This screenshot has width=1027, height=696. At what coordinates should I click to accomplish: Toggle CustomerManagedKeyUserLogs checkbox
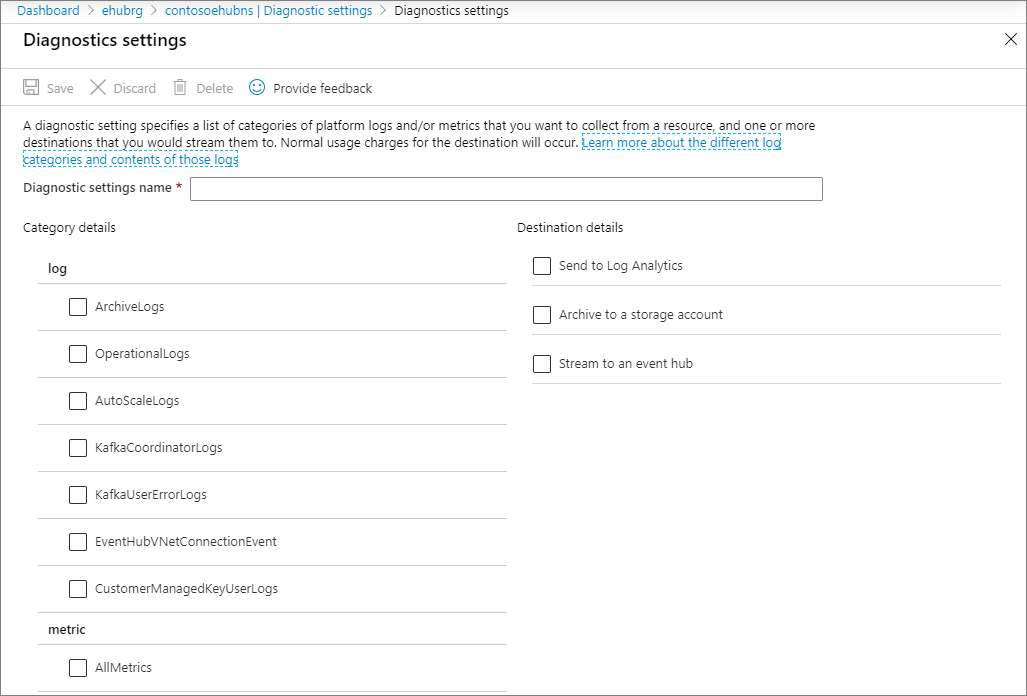pos(78,589)
